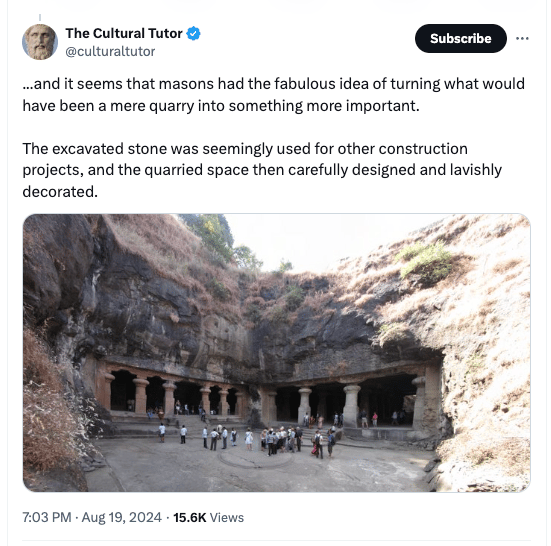
Task: Click the green shrub on the right hillside
Action: tap(425, 260)
